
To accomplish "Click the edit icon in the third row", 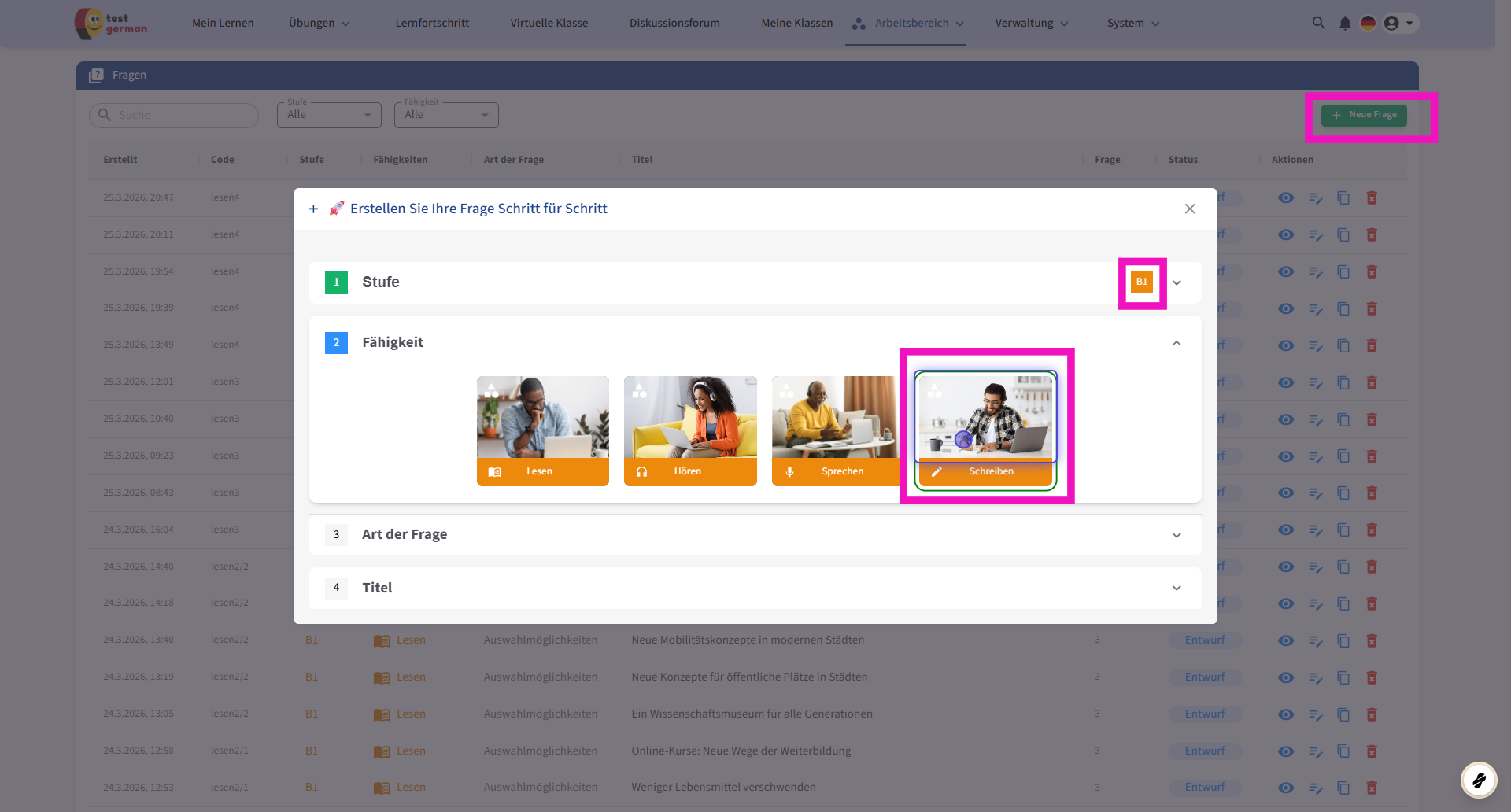I will (1315, 272).
